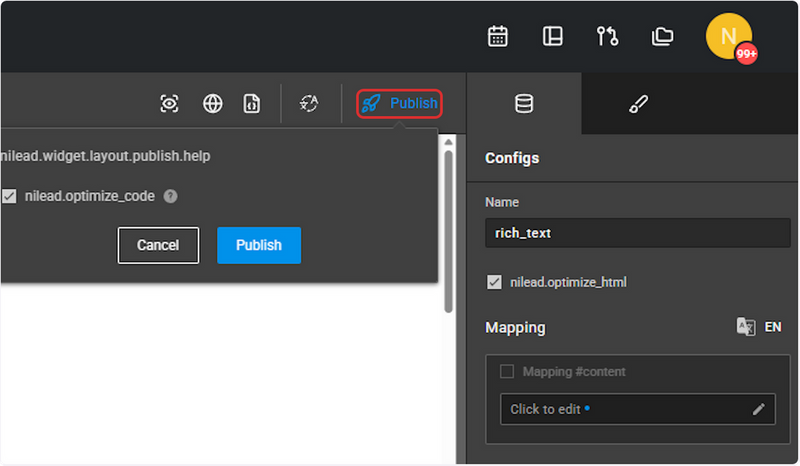Open the calendar icon in top bar

click(497, 36)
